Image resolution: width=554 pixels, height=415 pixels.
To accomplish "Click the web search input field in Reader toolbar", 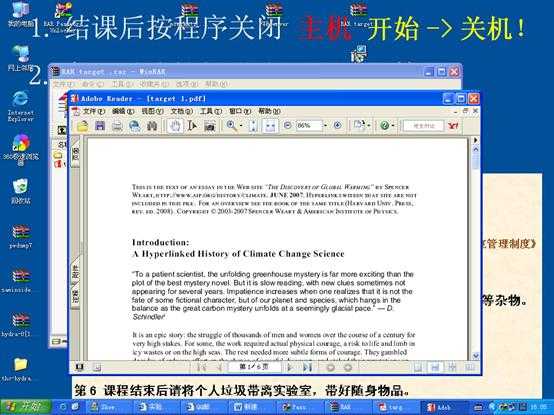I will point(423,126).
